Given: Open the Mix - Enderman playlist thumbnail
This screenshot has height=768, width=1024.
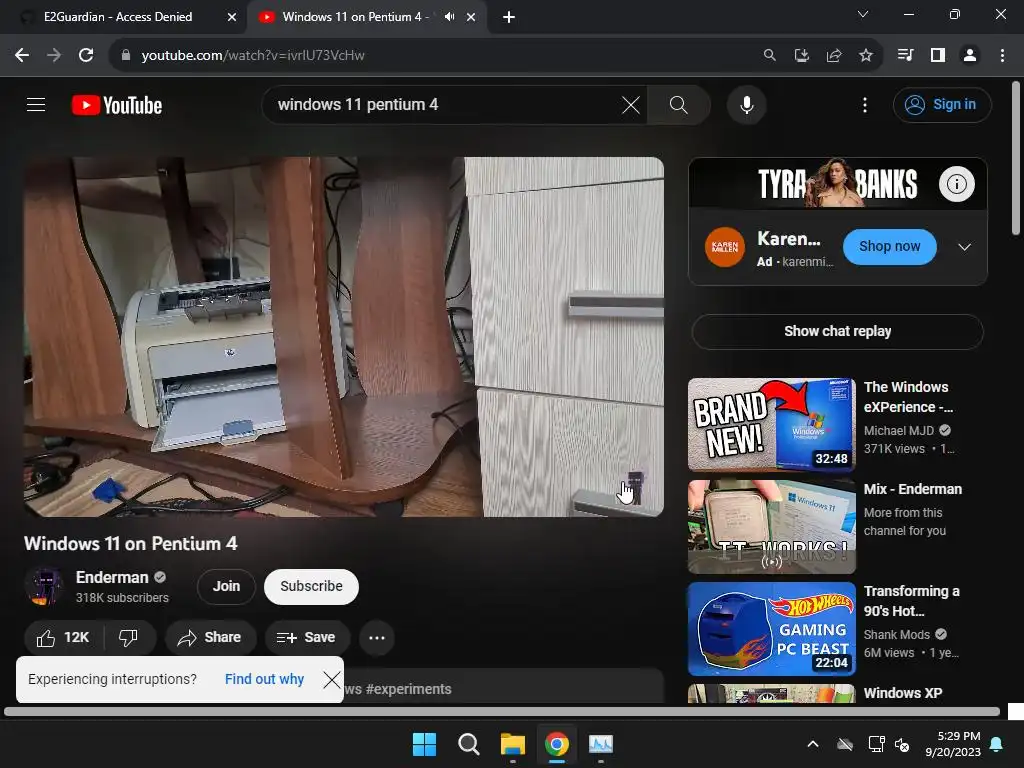Looking at the screenshot, I should [771, 526].
